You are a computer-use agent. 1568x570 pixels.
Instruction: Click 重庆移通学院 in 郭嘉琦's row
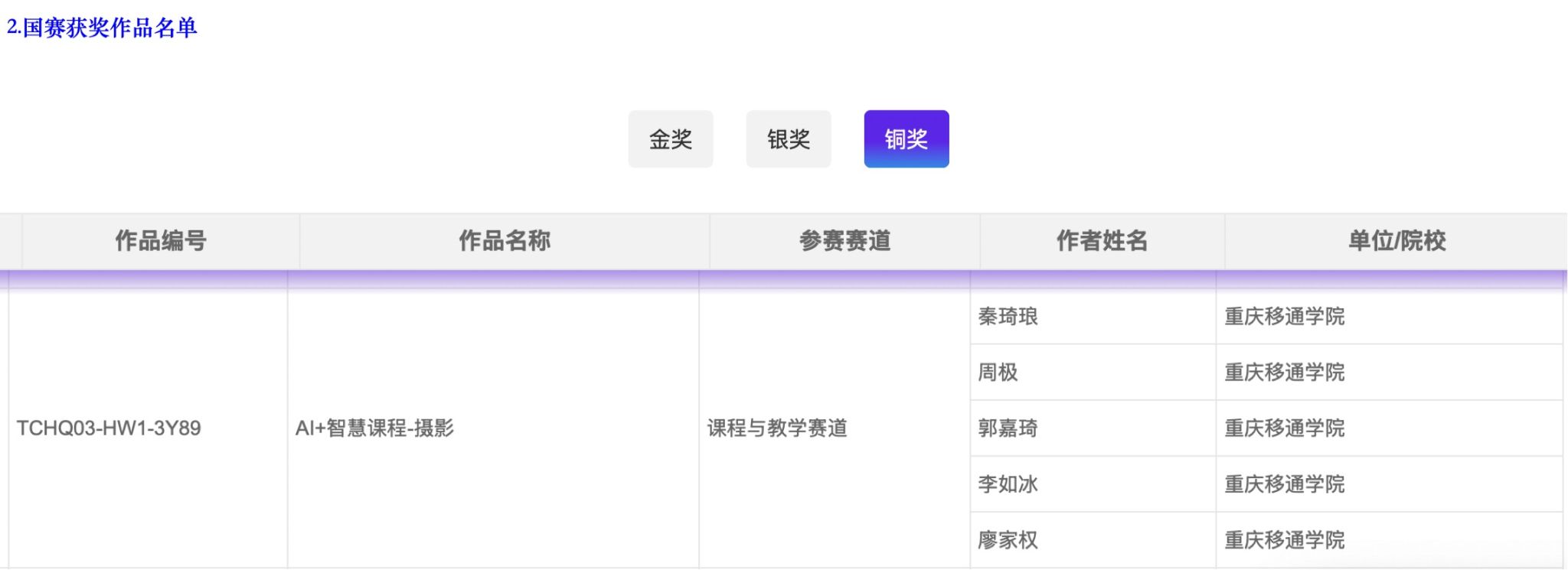(x=1284, y=428)
